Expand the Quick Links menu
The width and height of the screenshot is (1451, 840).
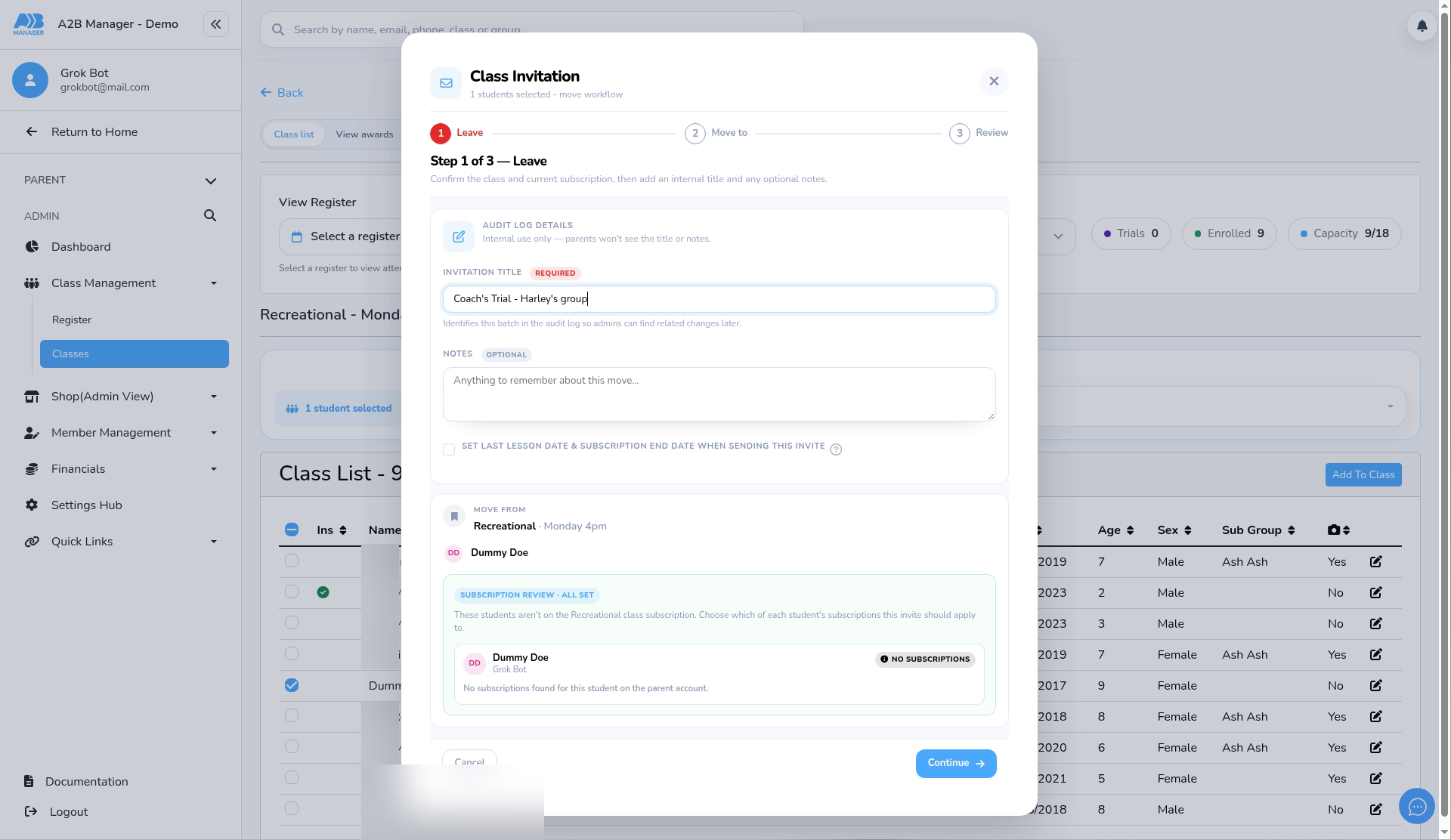(214, 542)
